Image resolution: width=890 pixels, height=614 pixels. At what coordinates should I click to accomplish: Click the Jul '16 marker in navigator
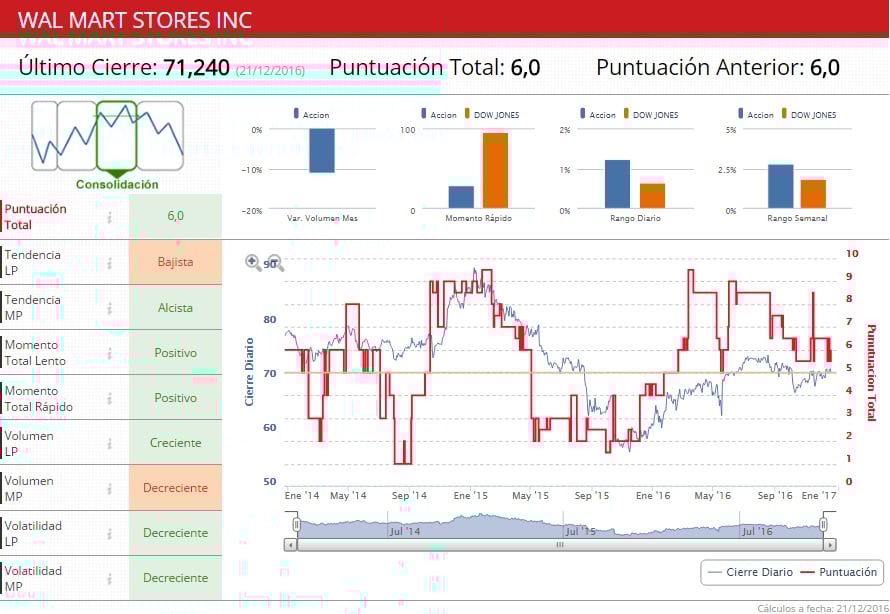(x=757, y=531)
